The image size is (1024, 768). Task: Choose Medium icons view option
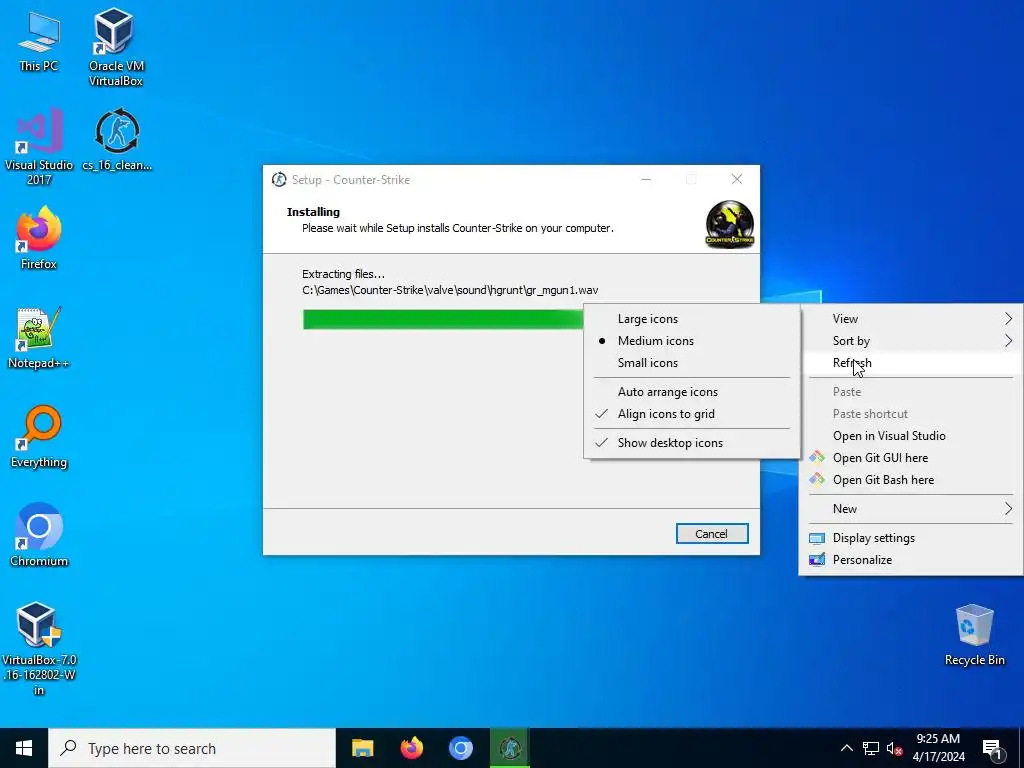point(692,341)
